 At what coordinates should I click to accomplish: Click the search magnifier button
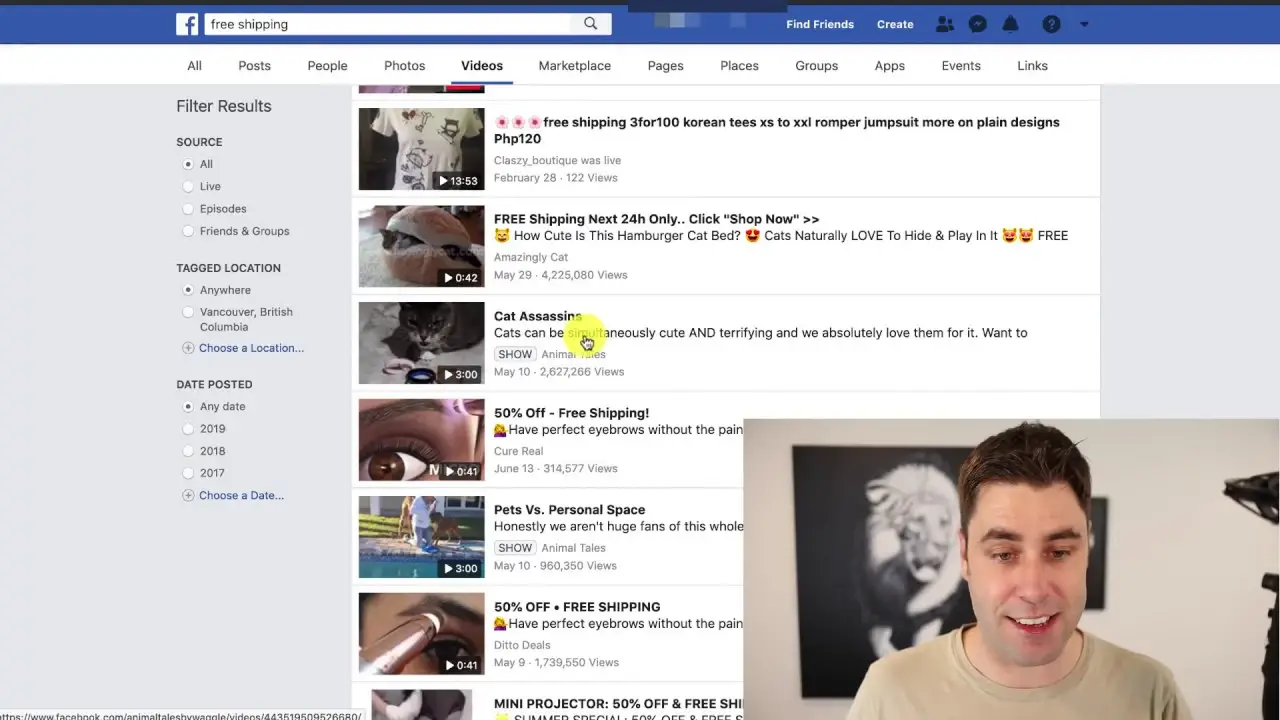(x=590, y=24)
